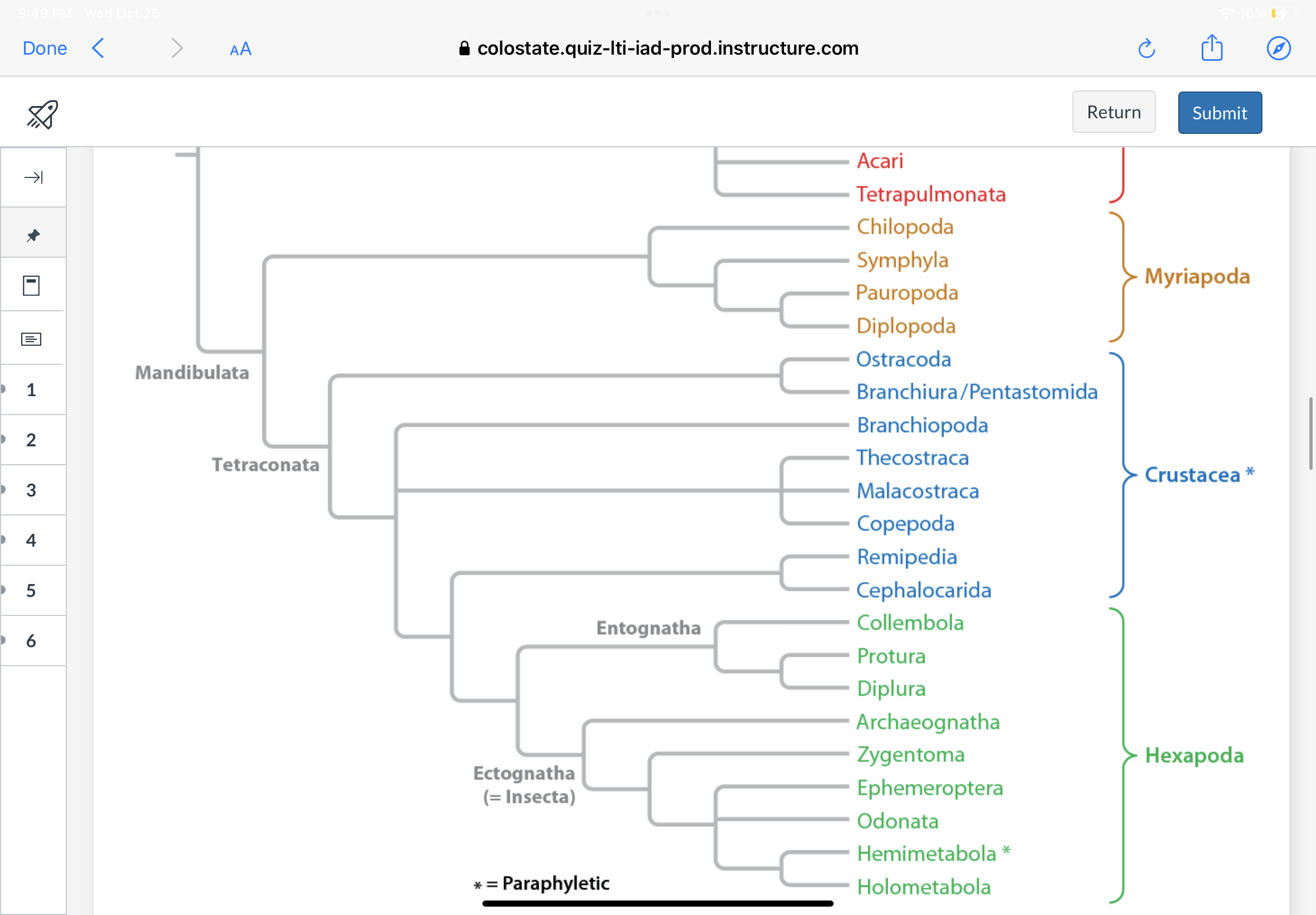Jump to question 1
This screenshot has height=915, width=1316.
[32, 390]
